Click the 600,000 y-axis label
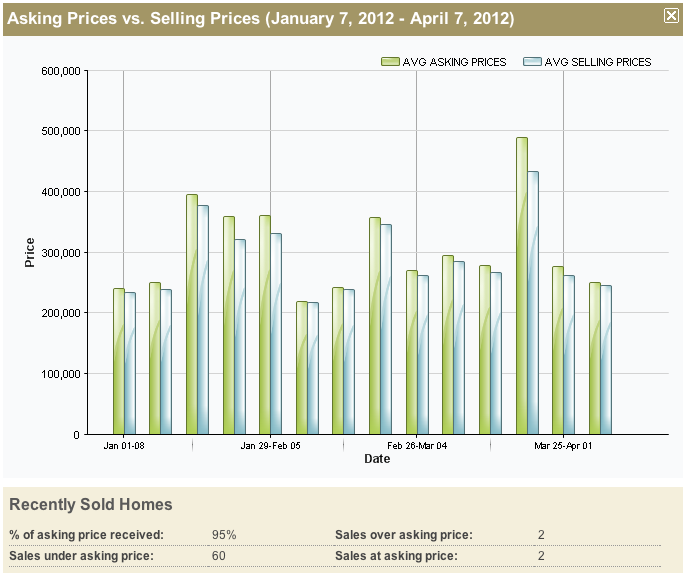This screenshot has height=573, width=687. click(x=61, y=71)
